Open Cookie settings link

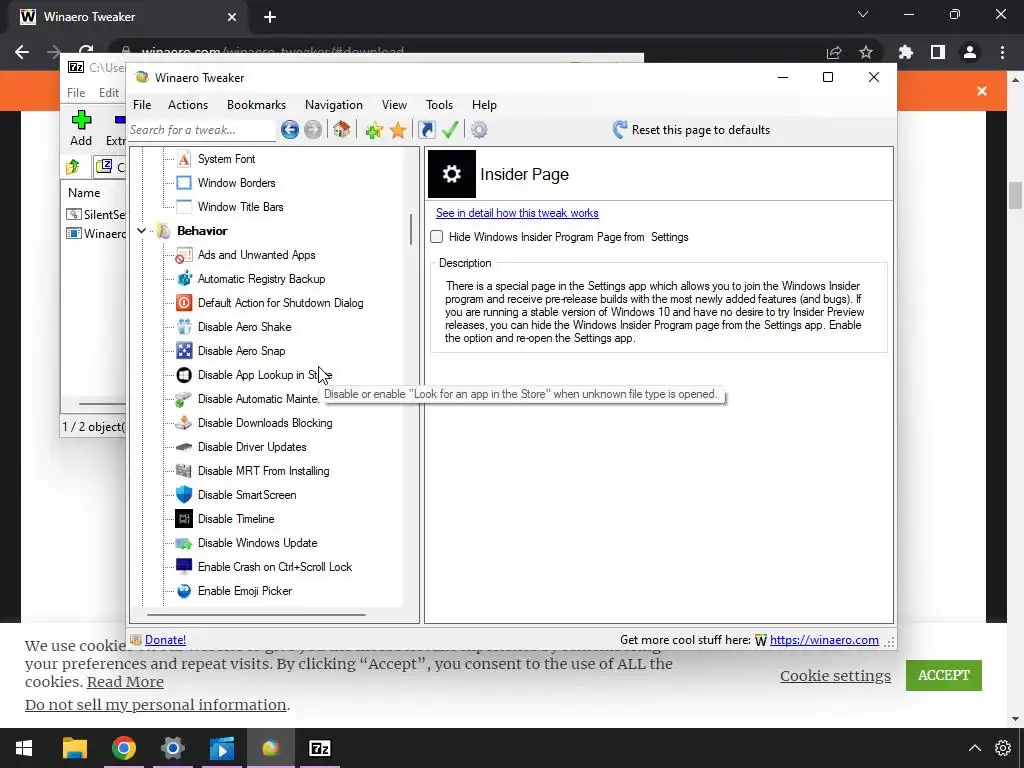pyautogui.click(x=835, y=676)
